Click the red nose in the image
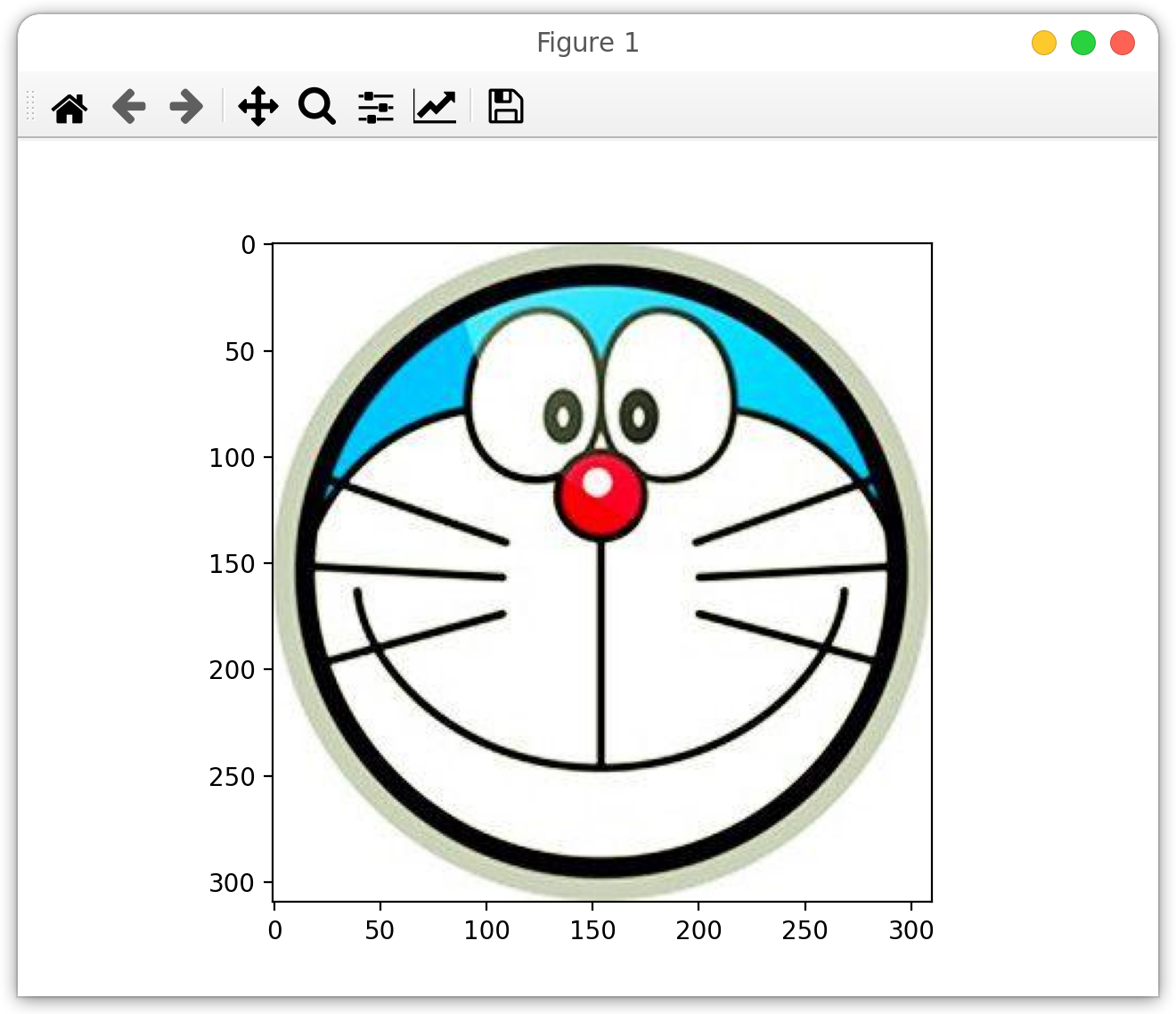This screenshot has height=1014, width=1176. (600, 495)
